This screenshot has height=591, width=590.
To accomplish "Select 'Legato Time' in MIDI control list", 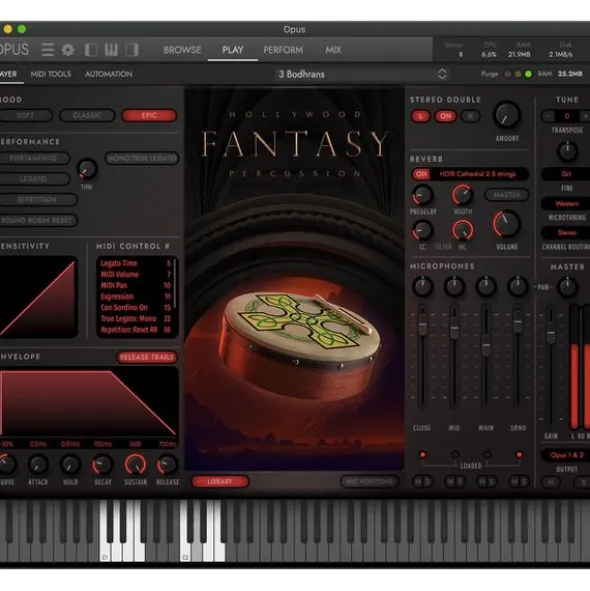I will click(135, 263).
